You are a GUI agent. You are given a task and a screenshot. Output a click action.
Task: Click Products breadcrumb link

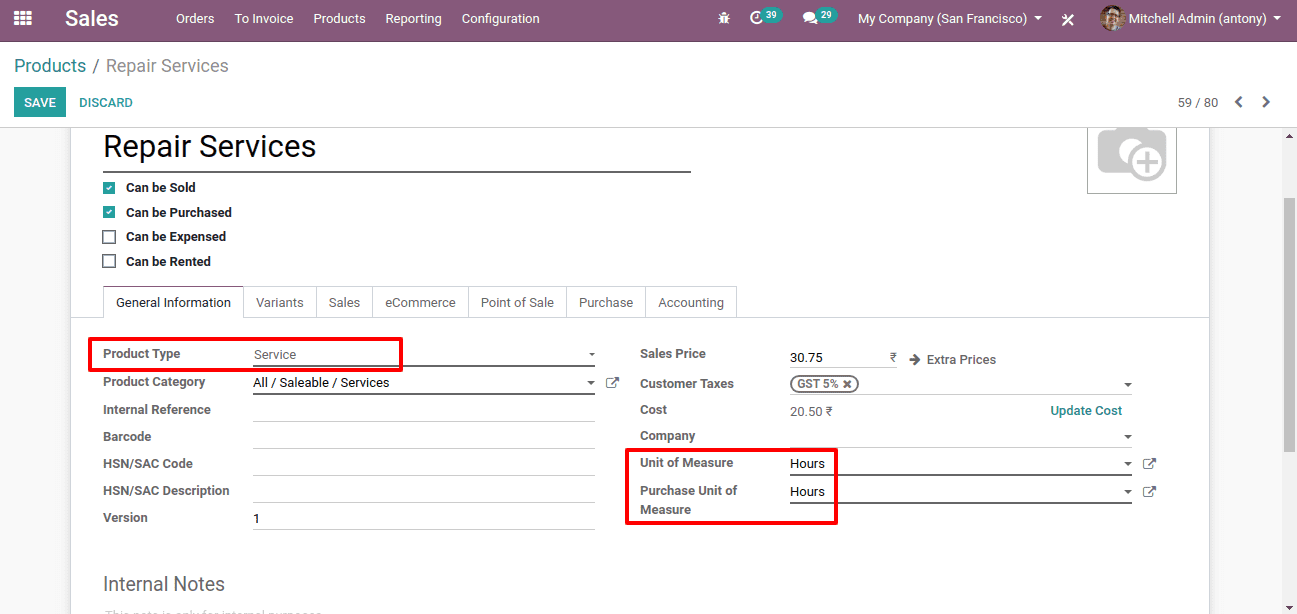pyautogui.click(x=50, y=66)
